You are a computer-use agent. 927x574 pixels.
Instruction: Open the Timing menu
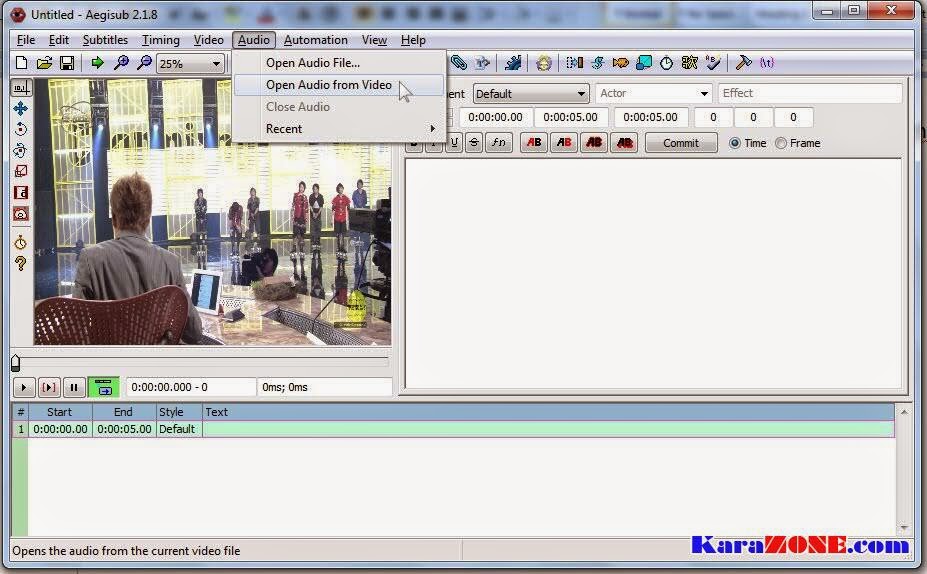[x=160, y=40]
